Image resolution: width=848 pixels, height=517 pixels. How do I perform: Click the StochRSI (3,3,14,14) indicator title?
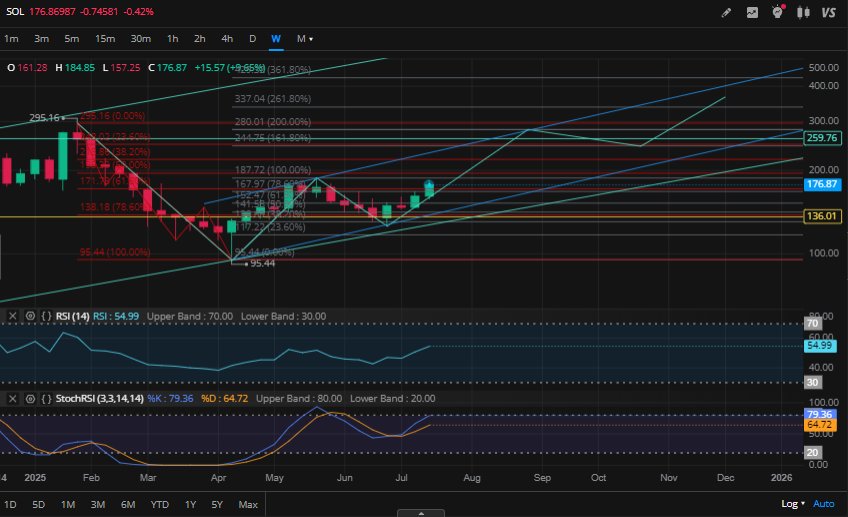[100, 399]
